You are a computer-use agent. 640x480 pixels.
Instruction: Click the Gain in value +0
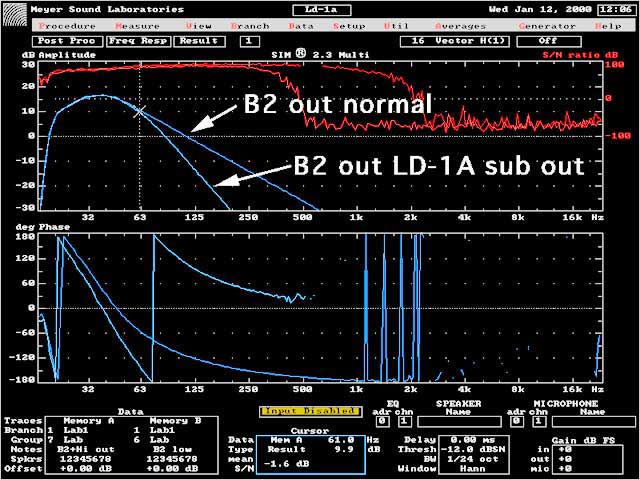pos(566,449)
